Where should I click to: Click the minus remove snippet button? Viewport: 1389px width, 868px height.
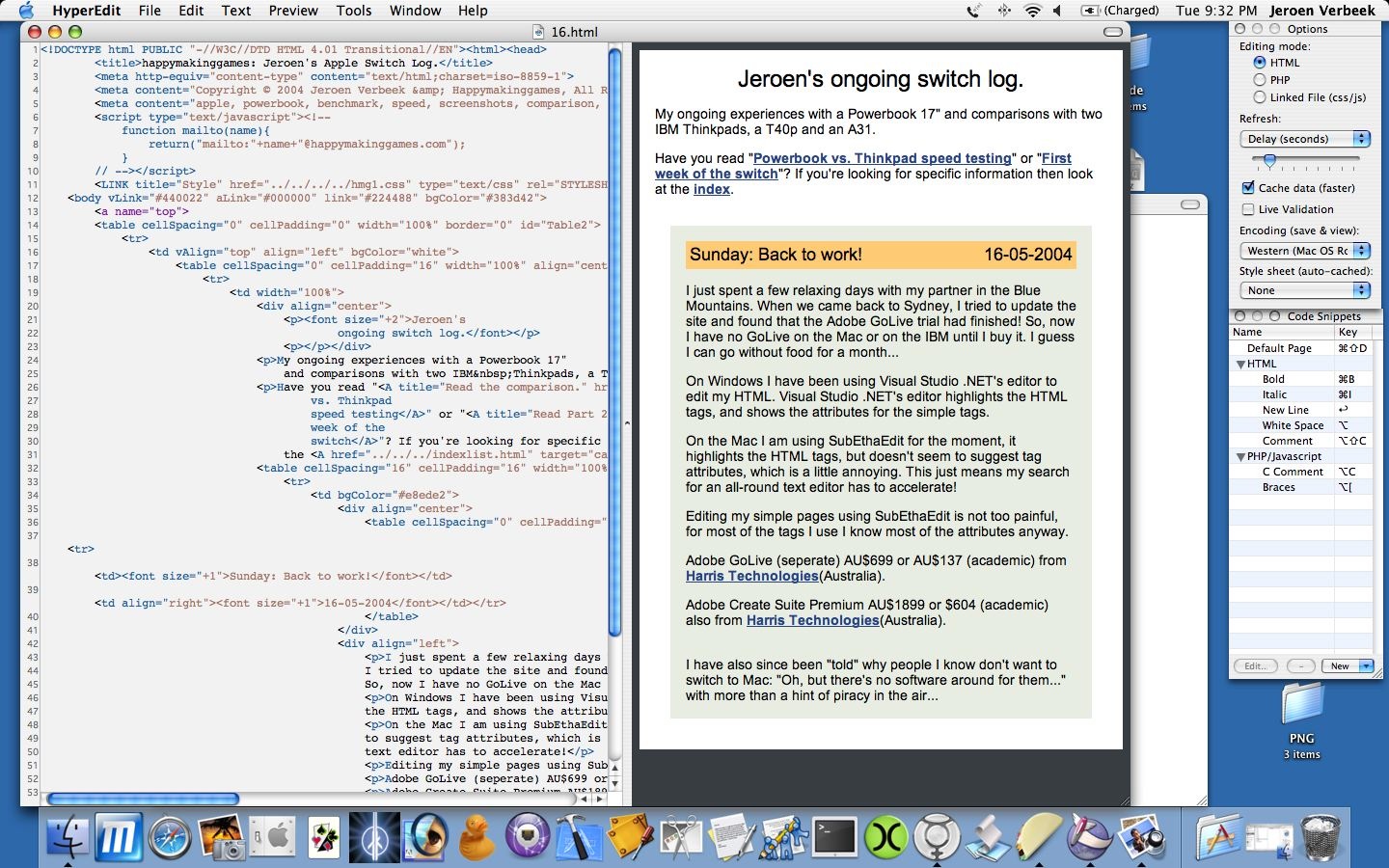[x=1301, y=666]
